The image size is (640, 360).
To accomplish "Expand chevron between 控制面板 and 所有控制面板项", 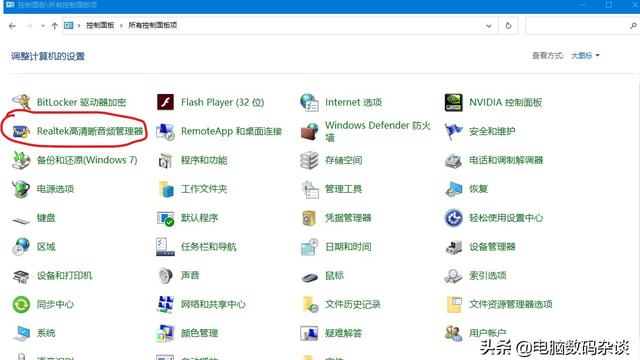I will (x=121, y=26).
